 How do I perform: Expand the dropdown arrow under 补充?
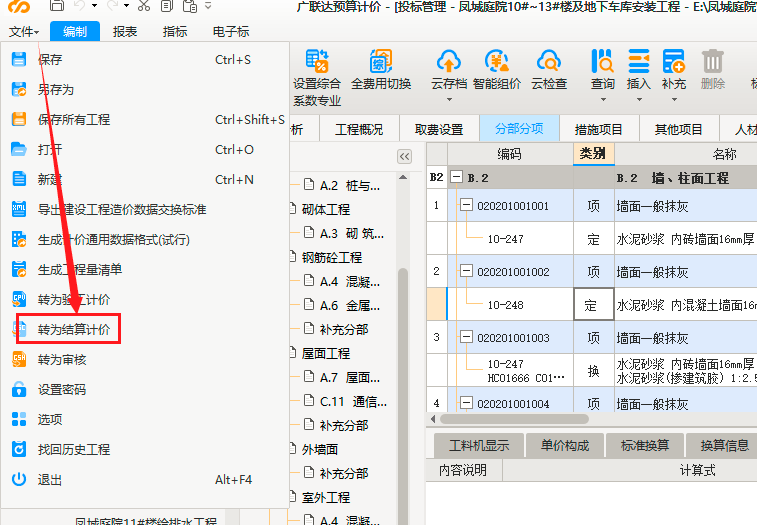(x=674, y=99)
